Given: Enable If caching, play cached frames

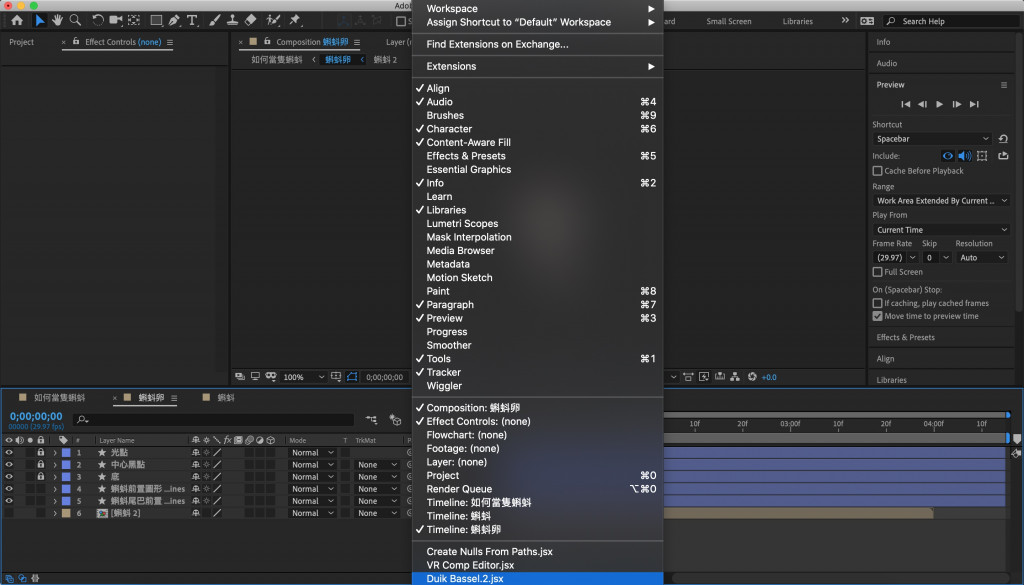Looking at the screenshot, I should click(877, 304).
